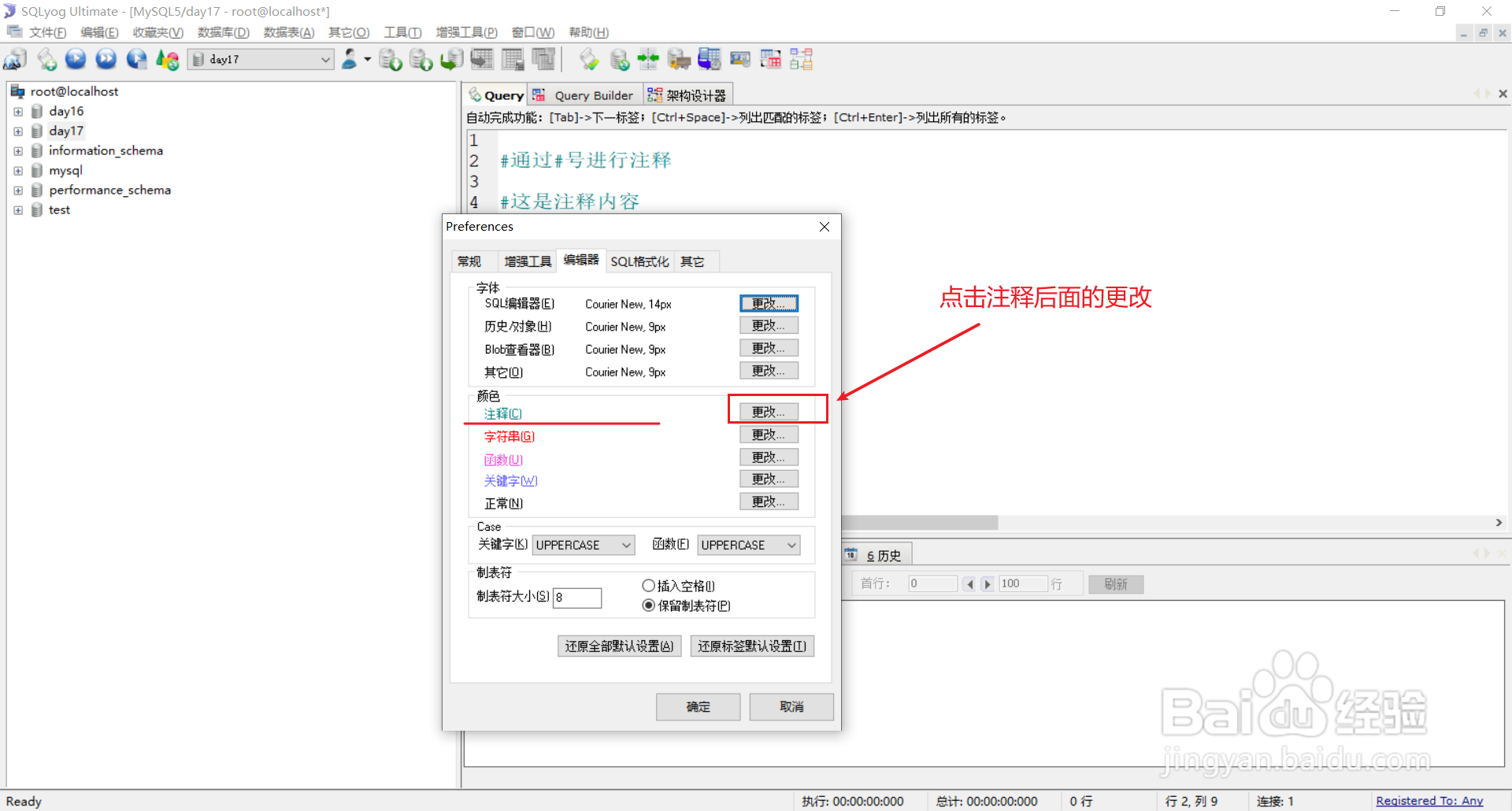Close the Preferences dialog
This screenshot has height=811, width=1512.
click(825, 227)
